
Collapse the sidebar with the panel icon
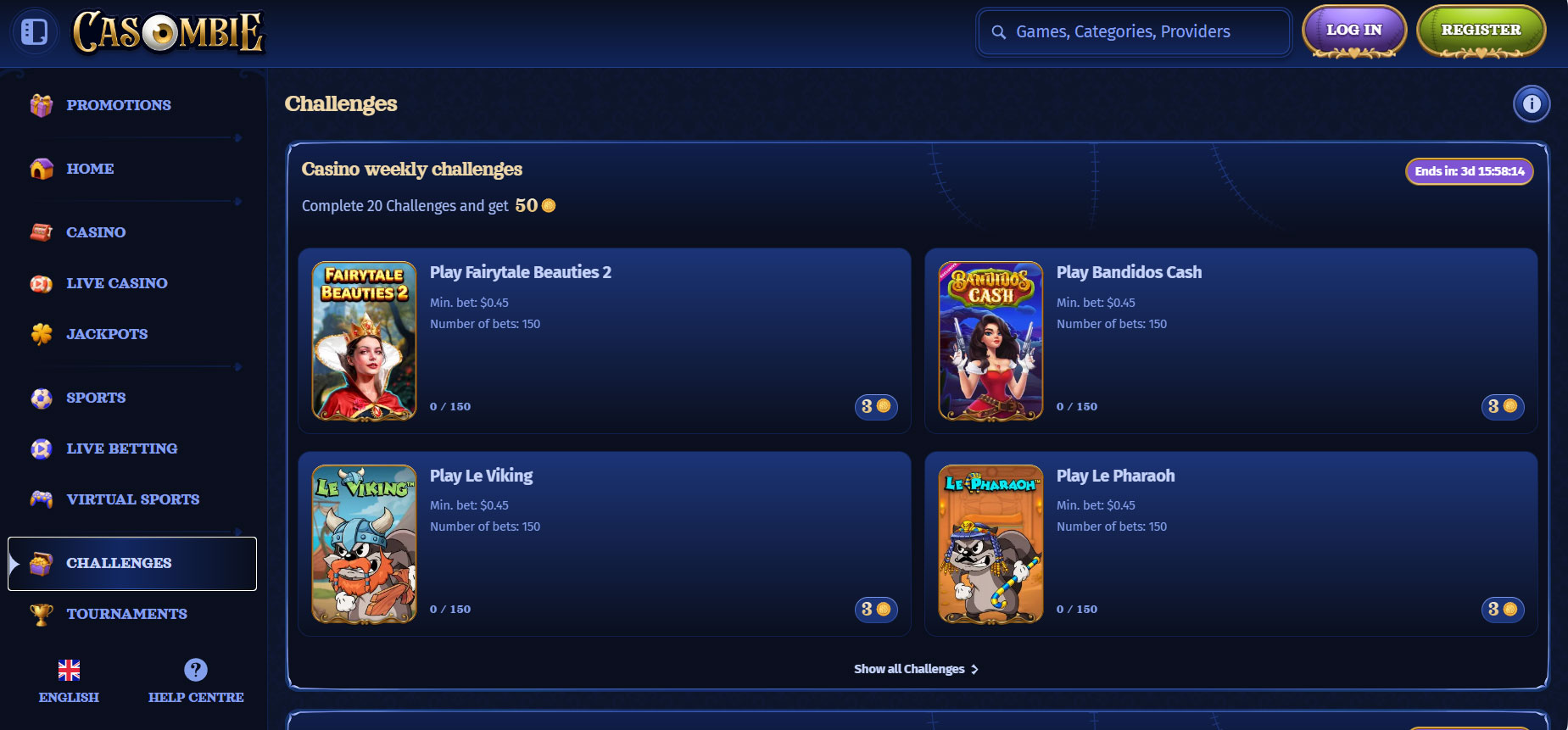point(34,32)
